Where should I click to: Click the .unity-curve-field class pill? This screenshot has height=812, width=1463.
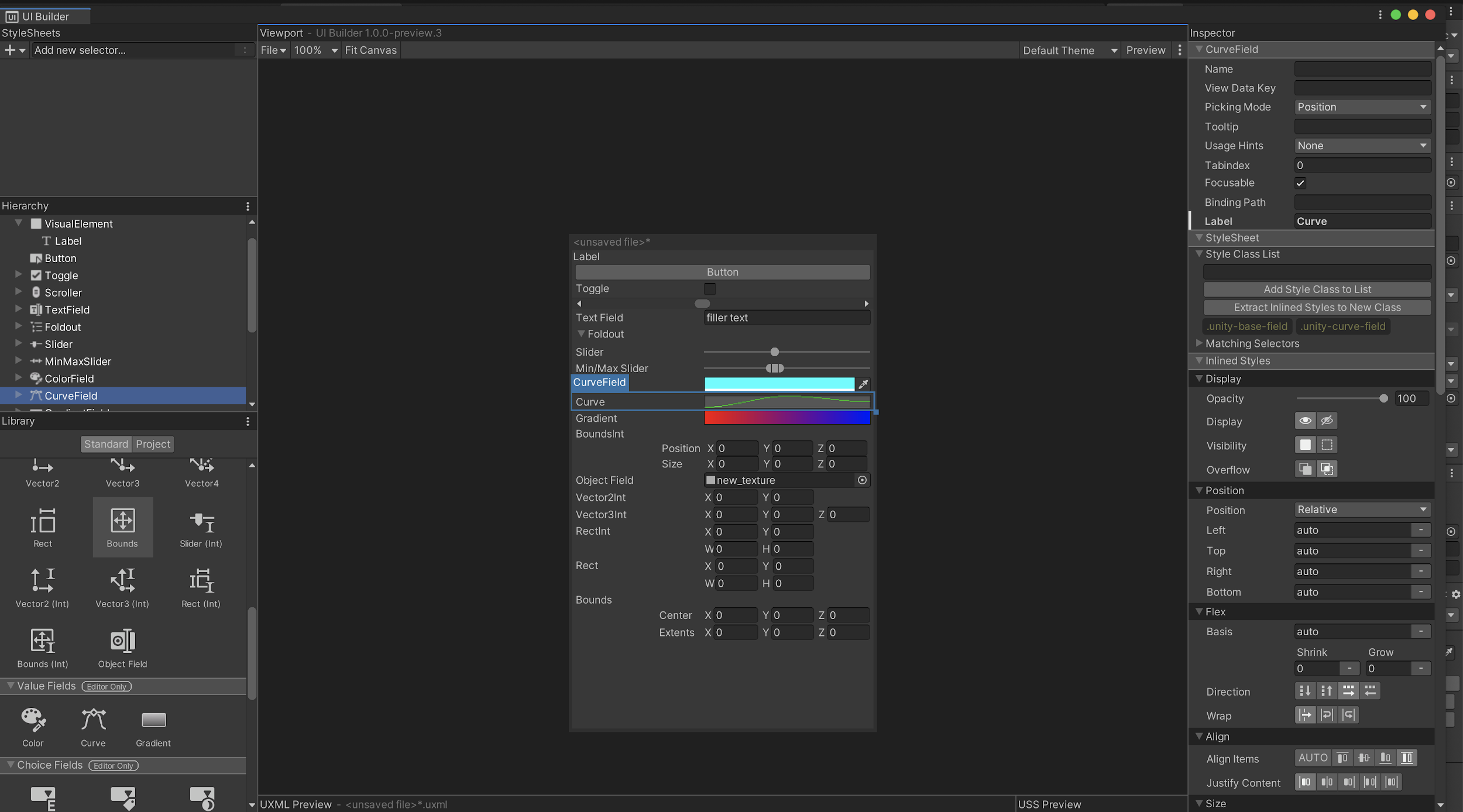(1343, 326)
